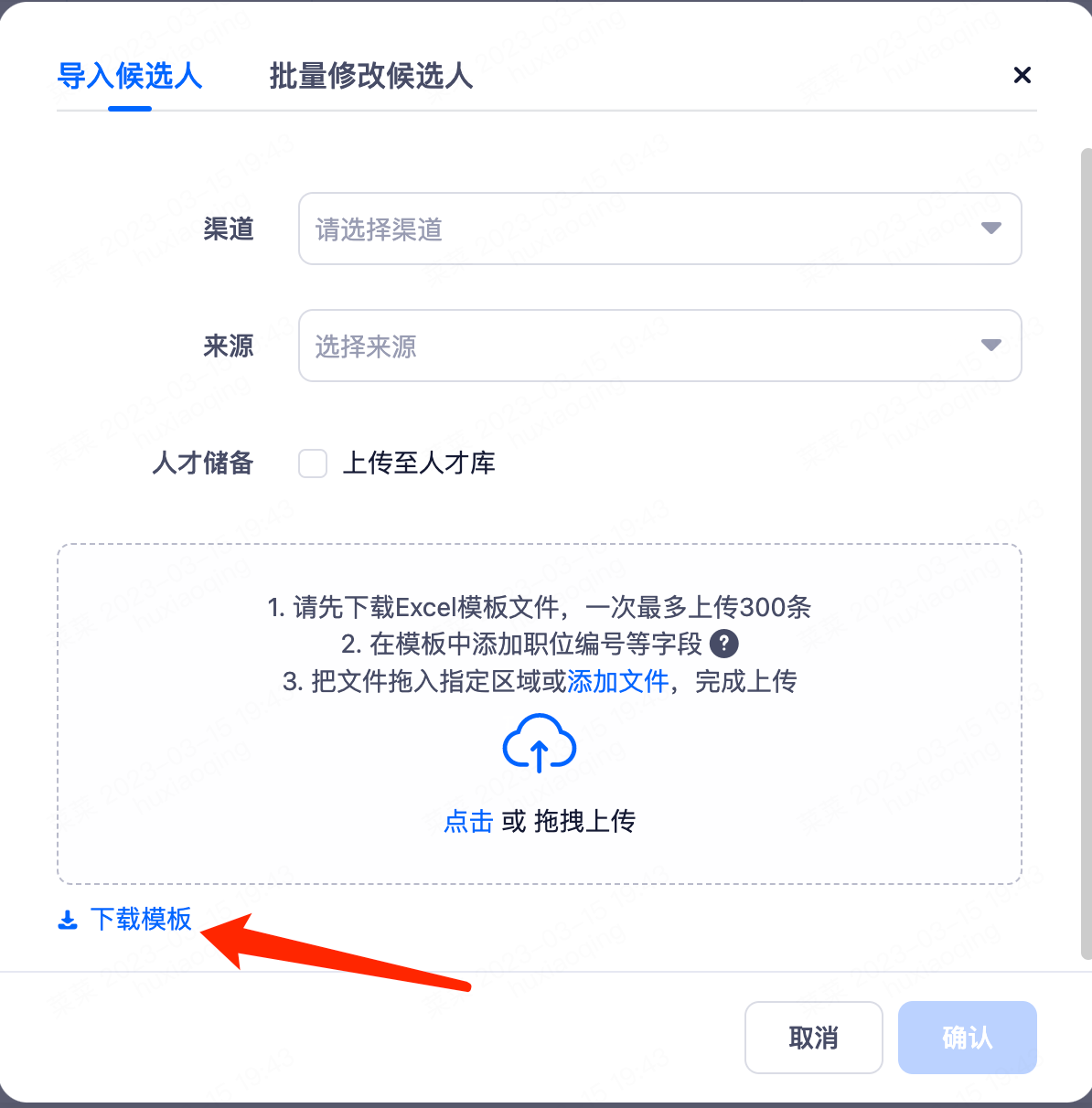Switch to the 导入候选人 tab
Screen dimensions: 1092x1108
tap(130, 76)
